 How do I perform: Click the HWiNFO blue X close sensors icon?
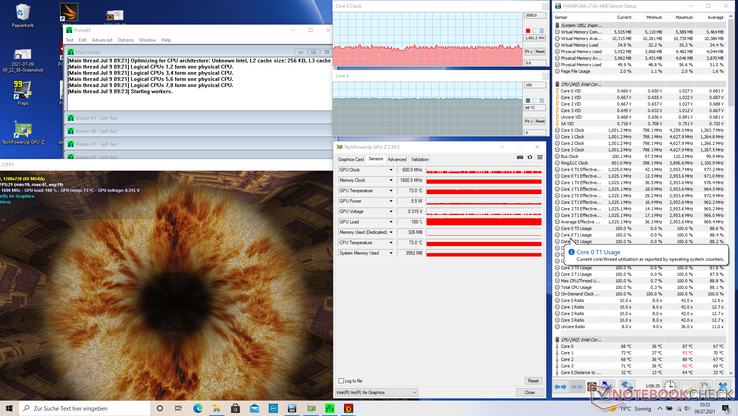tap(722, 386)
